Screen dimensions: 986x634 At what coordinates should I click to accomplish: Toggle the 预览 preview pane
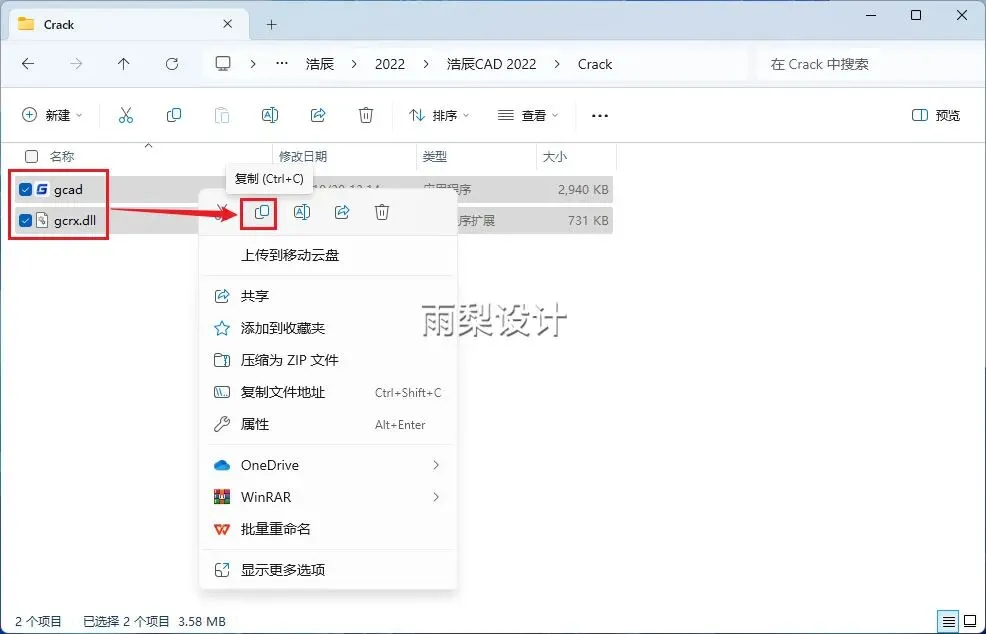936,115
